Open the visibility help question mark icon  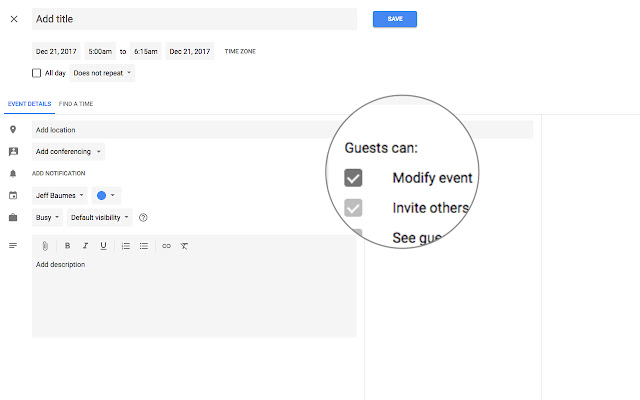tap(143, 218)
